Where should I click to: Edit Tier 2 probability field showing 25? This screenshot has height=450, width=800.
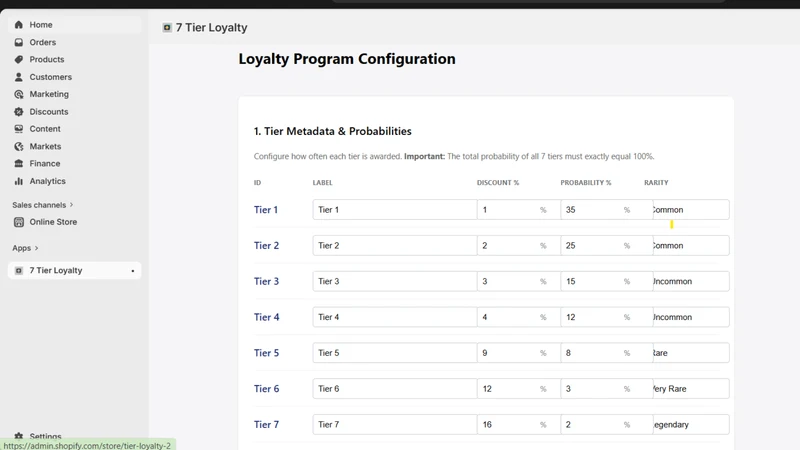607,245
